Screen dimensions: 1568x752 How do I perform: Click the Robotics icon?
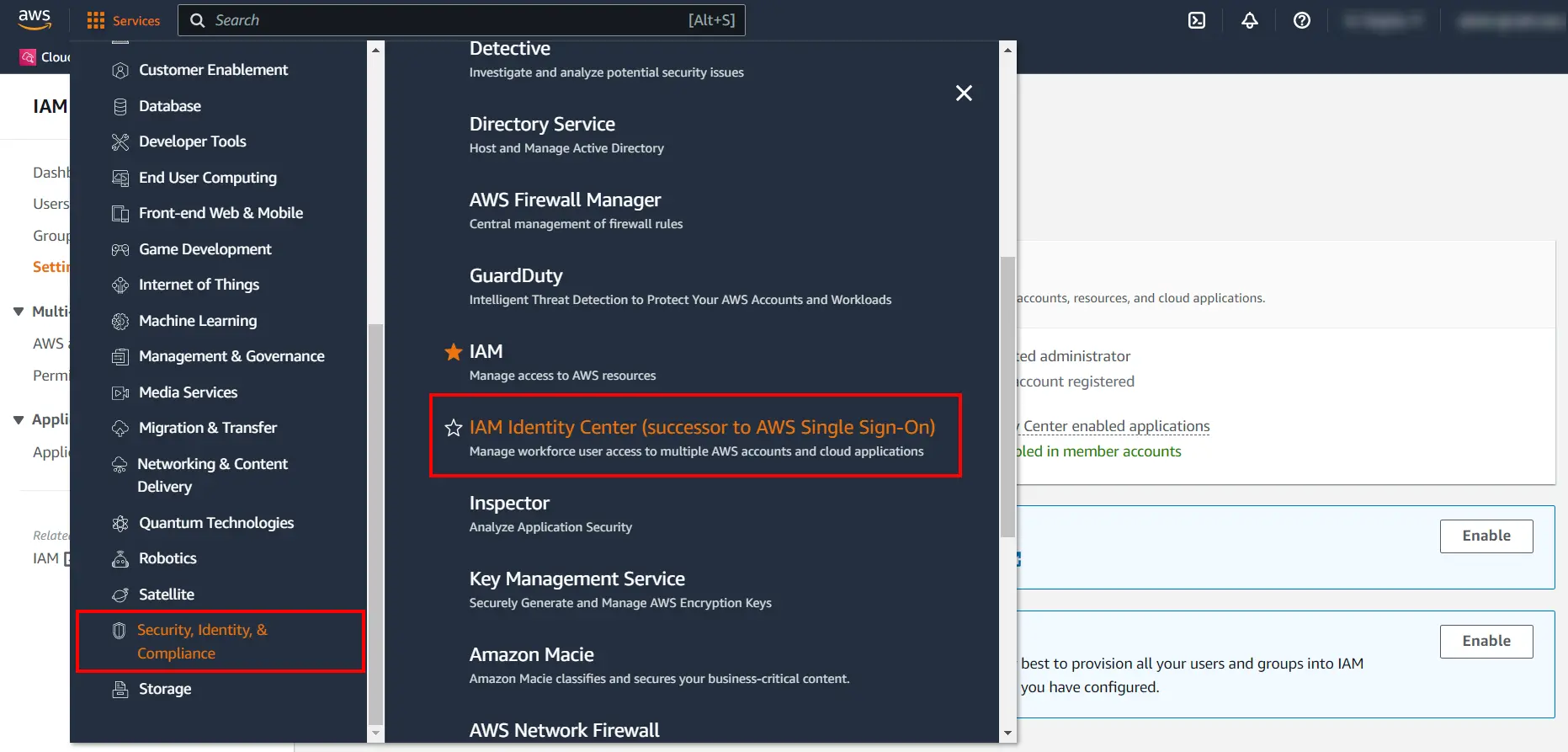click(120, 558)
